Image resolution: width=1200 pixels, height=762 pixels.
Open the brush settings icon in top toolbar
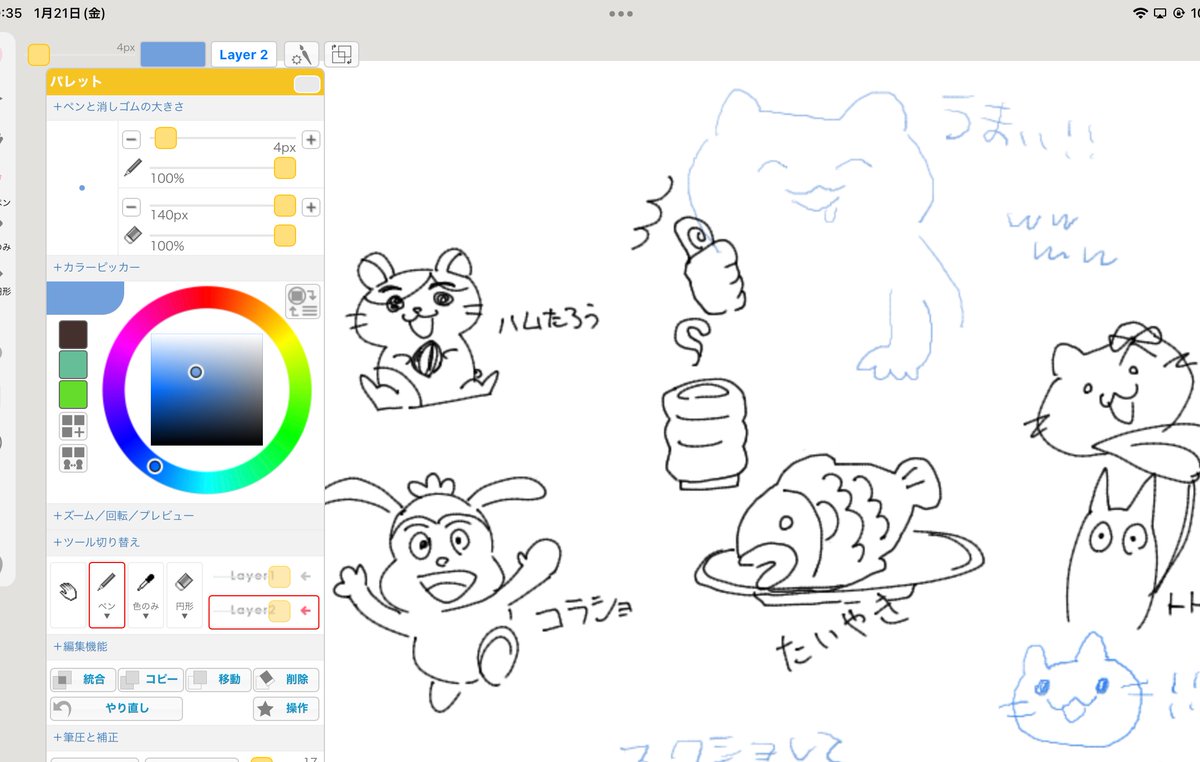tap(301, 54)
